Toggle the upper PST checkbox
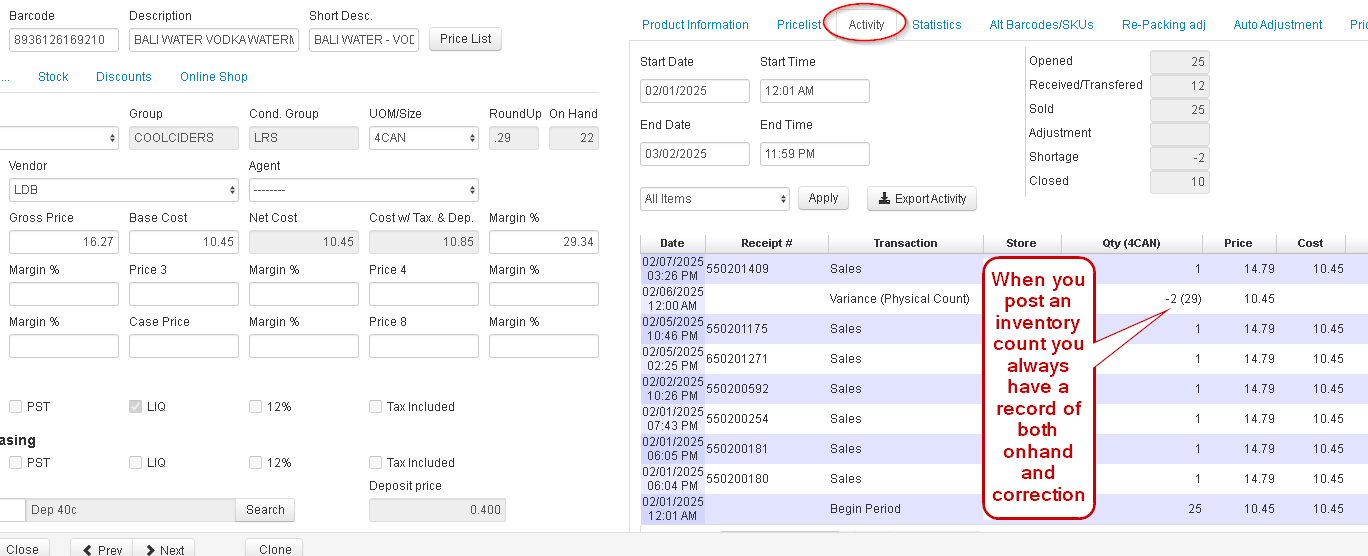 tap(15, 407)
